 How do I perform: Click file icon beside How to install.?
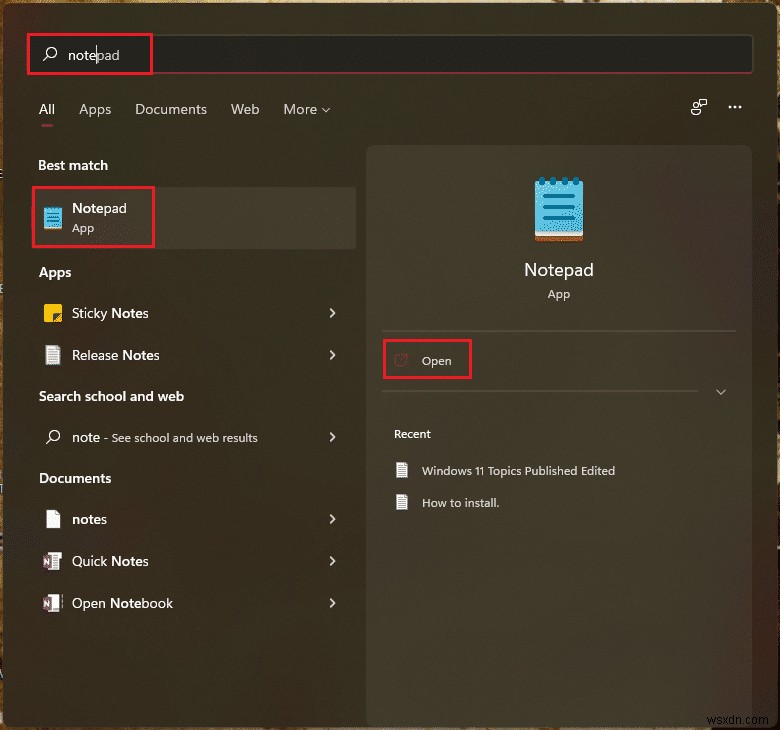(402, 502)
